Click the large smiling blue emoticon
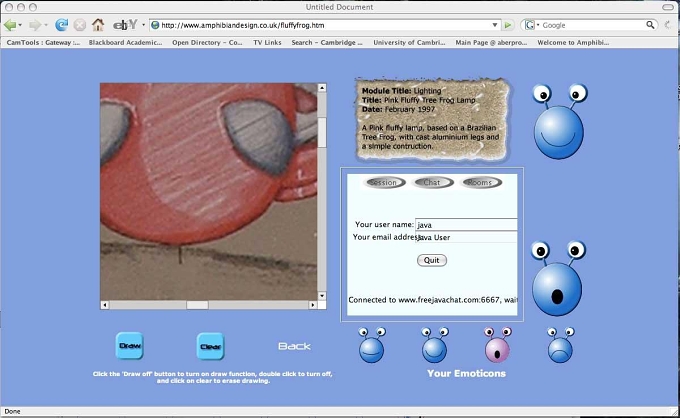 559,121
